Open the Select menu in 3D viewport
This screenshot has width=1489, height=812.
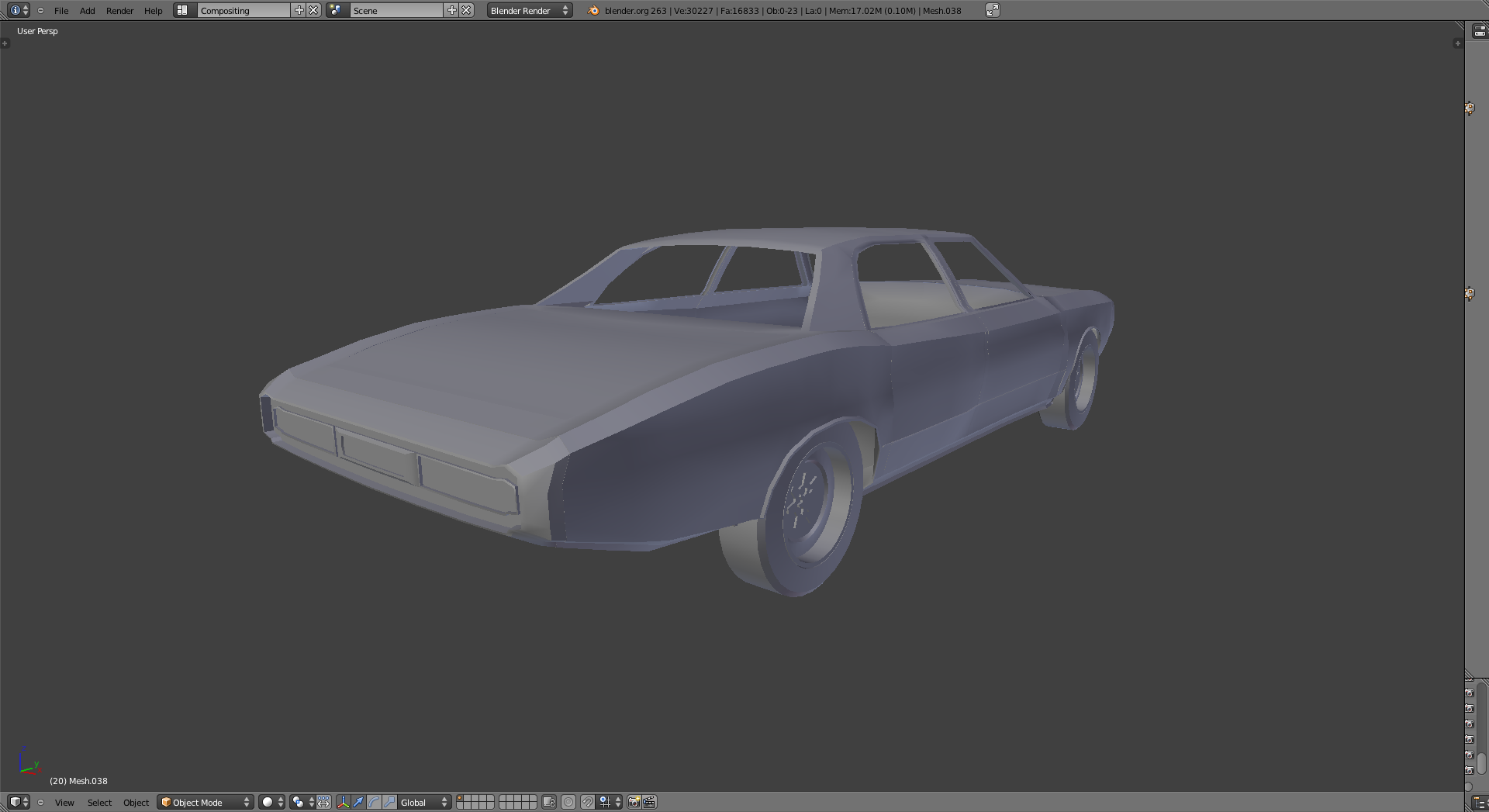point(99,802)
